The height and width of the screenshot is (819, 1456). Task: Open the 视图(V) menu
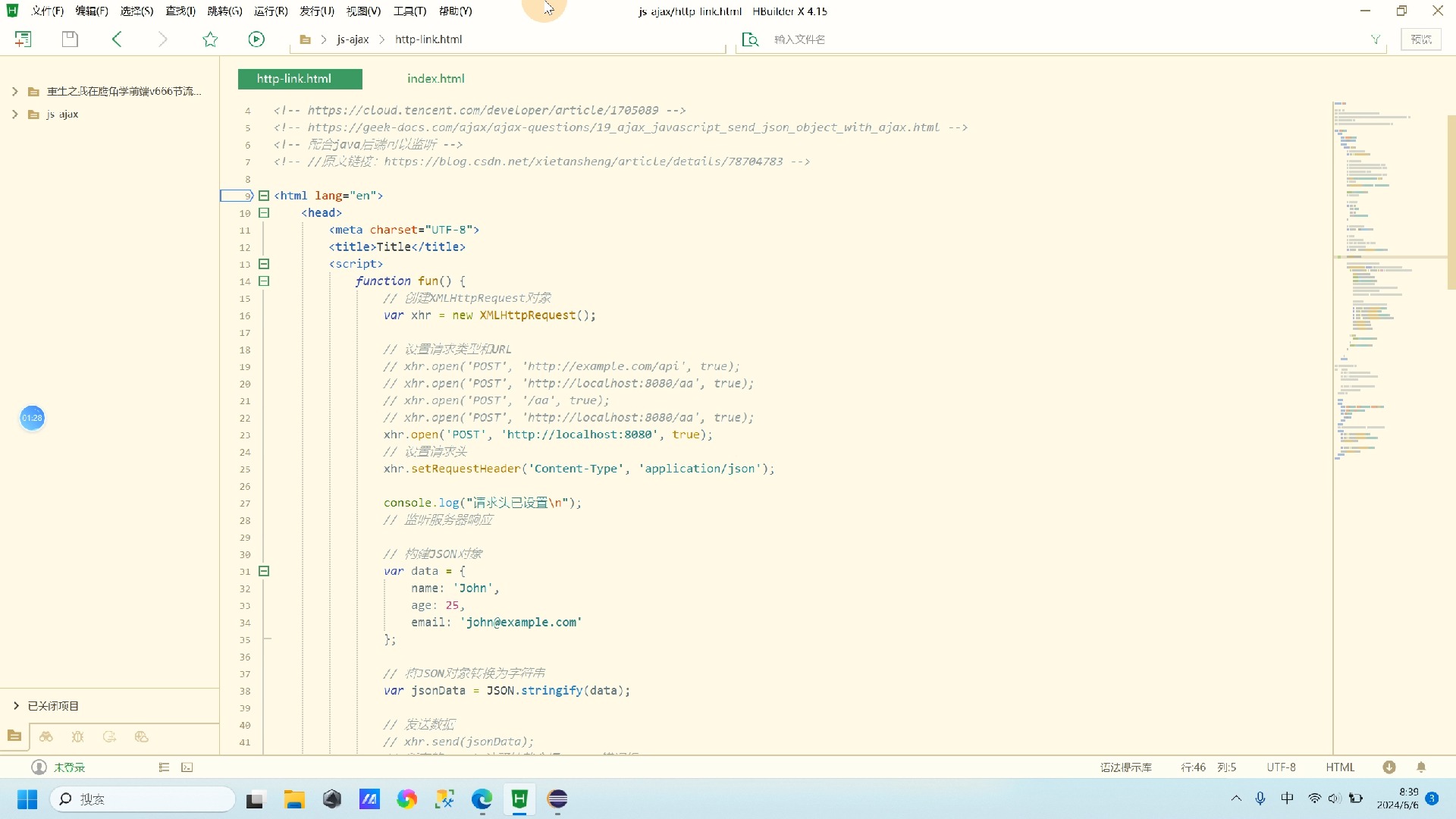pos(363,11)
